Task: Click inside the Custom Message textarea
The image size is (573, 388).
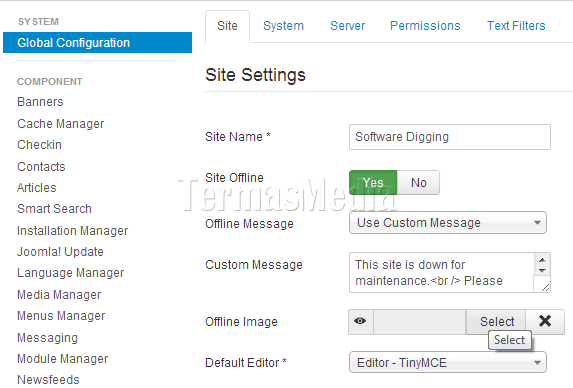Action: [x=442, y=273]
